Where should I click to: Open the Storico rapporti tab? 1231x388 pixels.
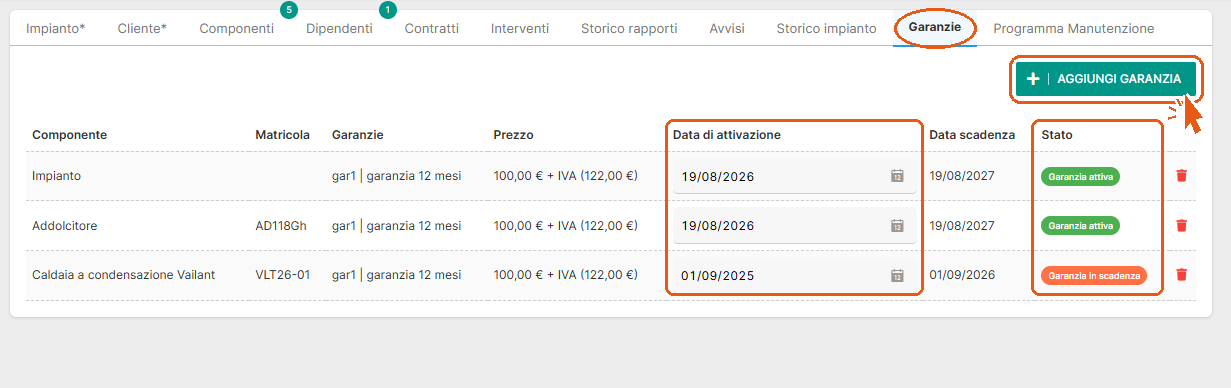coord(629,28)
